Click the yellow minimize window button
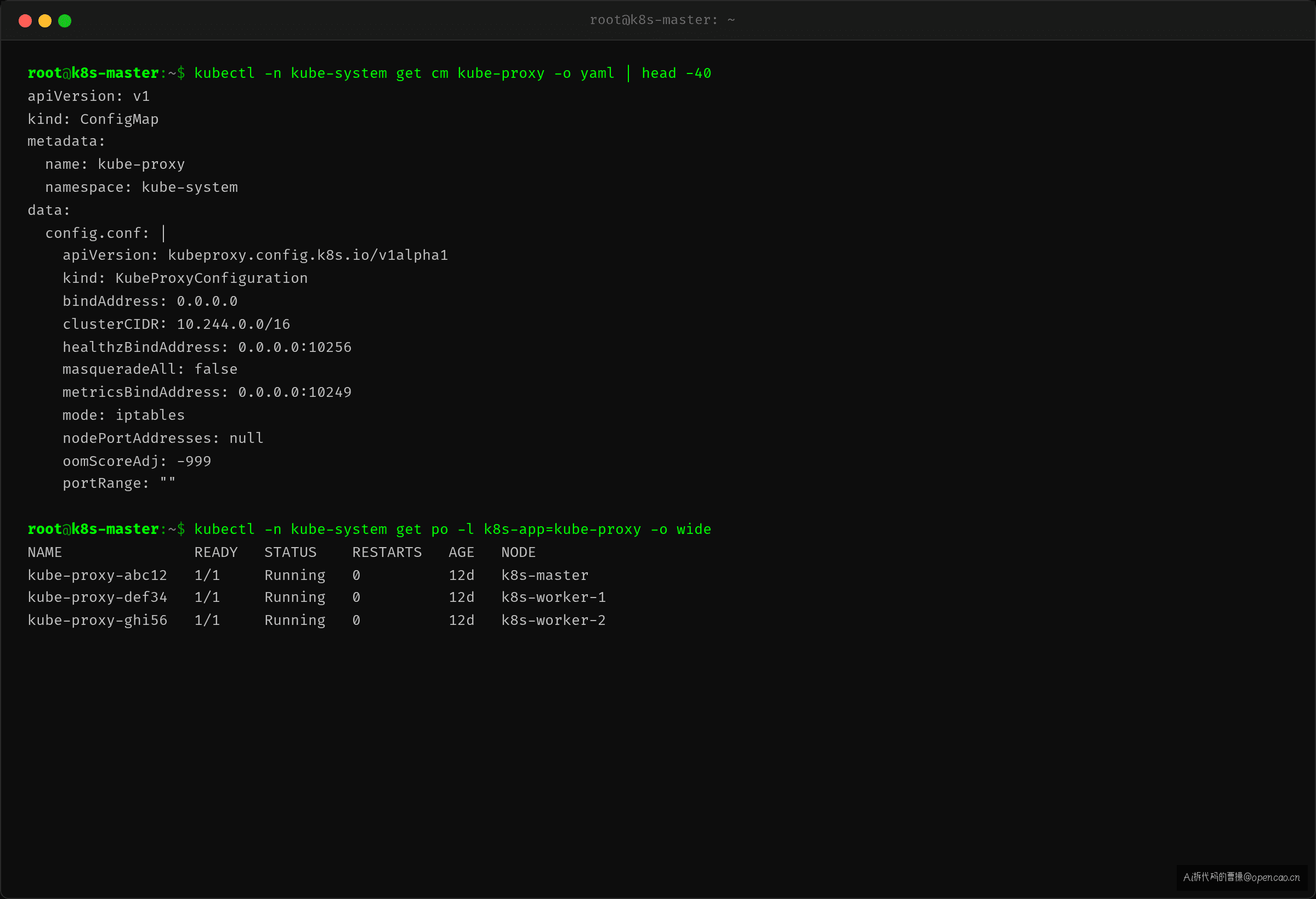Screen dimensions: 1316x899 [x=45, y=21]
